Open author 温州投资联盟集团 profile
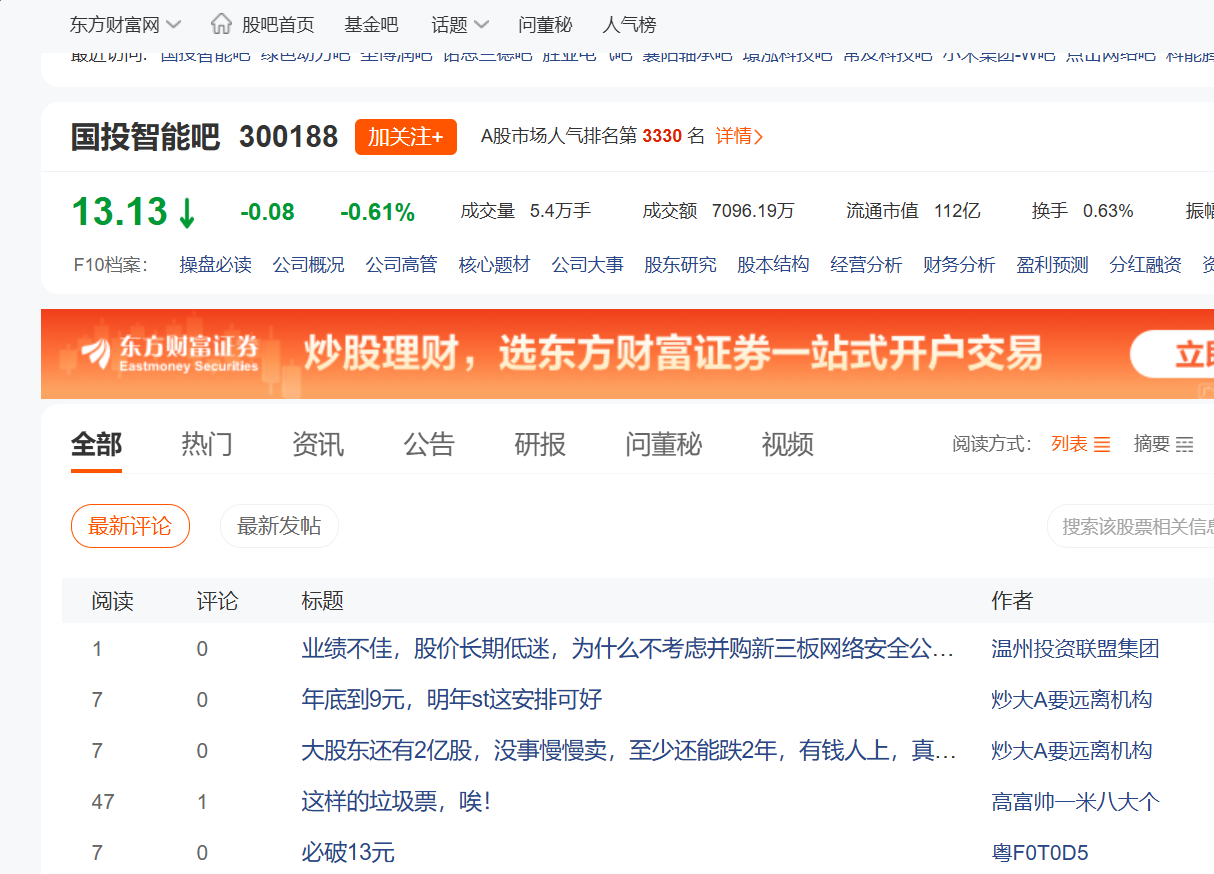Screen dimensions: 1214x874 1075,649
